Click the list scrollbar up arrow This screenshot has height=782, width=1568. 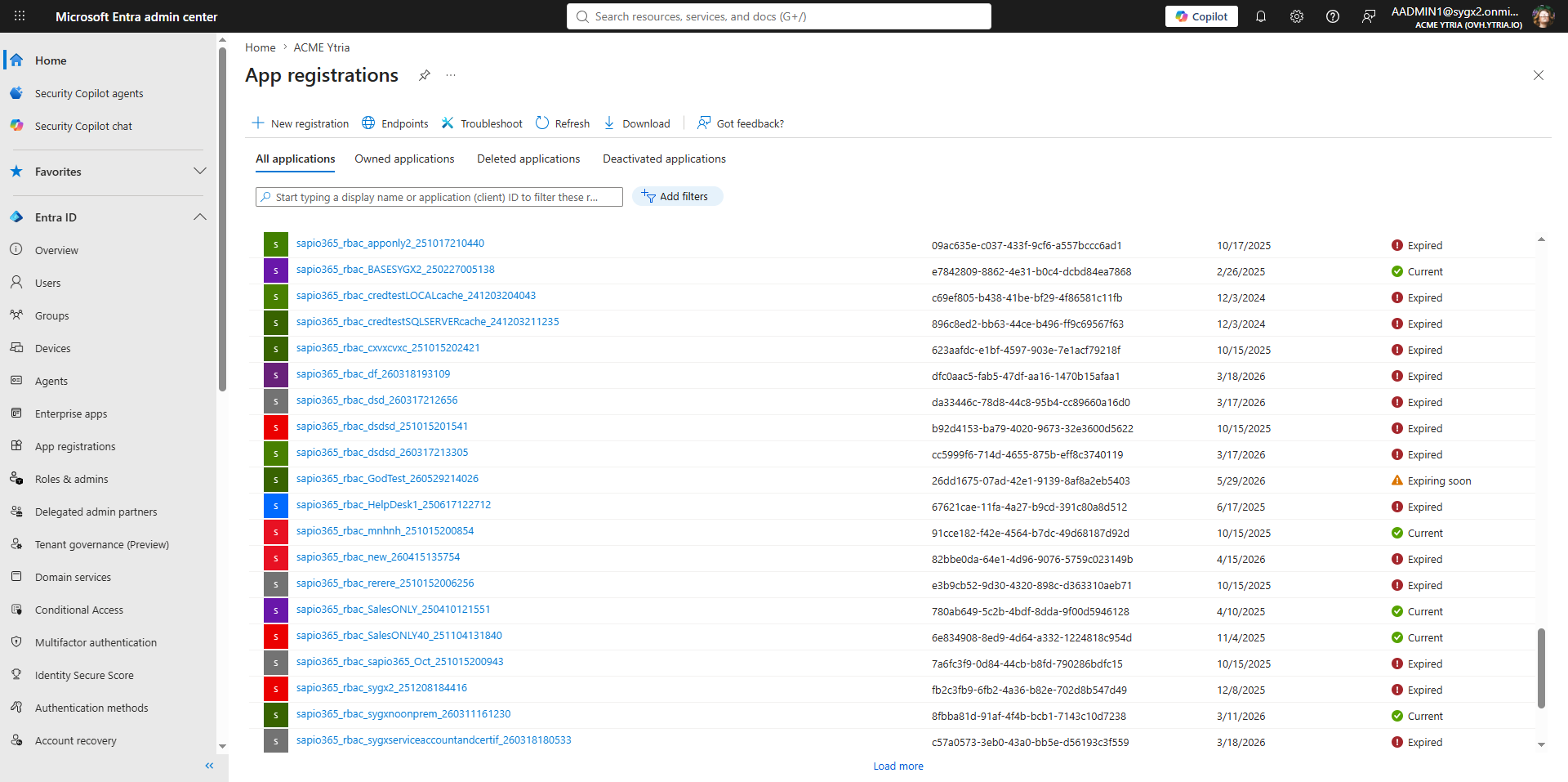point(1541,239)
